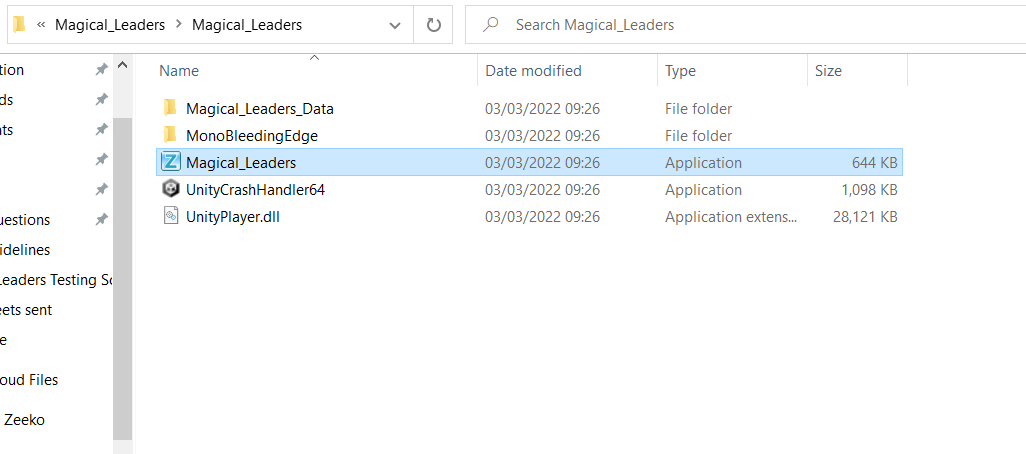Click the pin icon beside 'uestions'
Screen dimensions: 1026x454
coord(101,220)
